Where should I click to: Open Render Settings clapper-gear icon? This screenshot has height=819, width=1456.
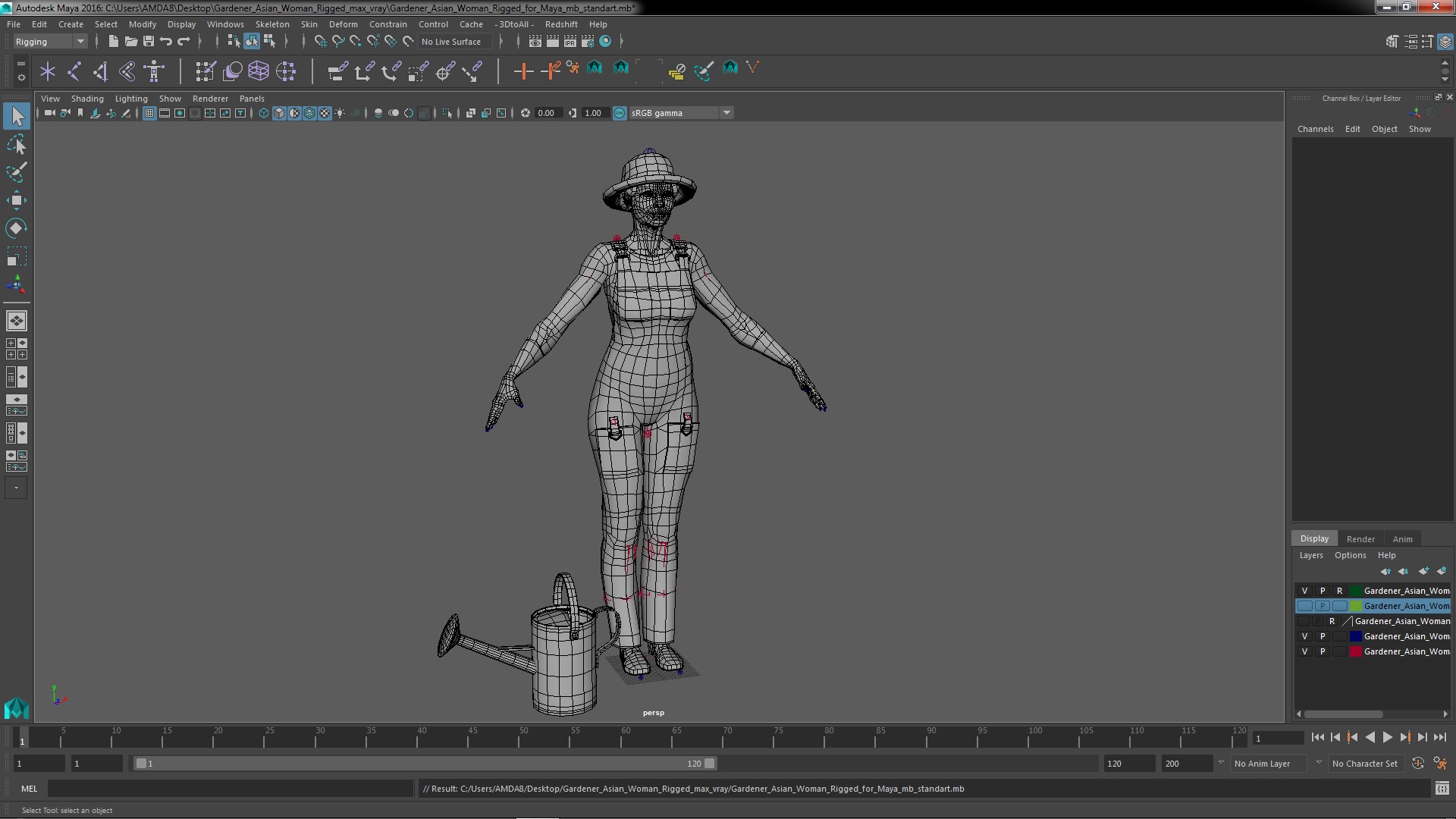(588, 41)
